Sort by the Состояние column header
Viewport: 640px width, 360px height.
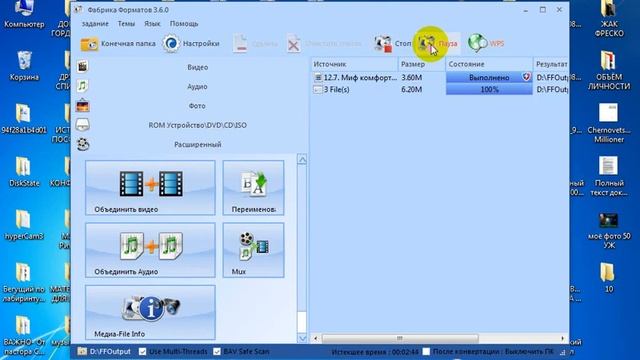pos(489,64)
